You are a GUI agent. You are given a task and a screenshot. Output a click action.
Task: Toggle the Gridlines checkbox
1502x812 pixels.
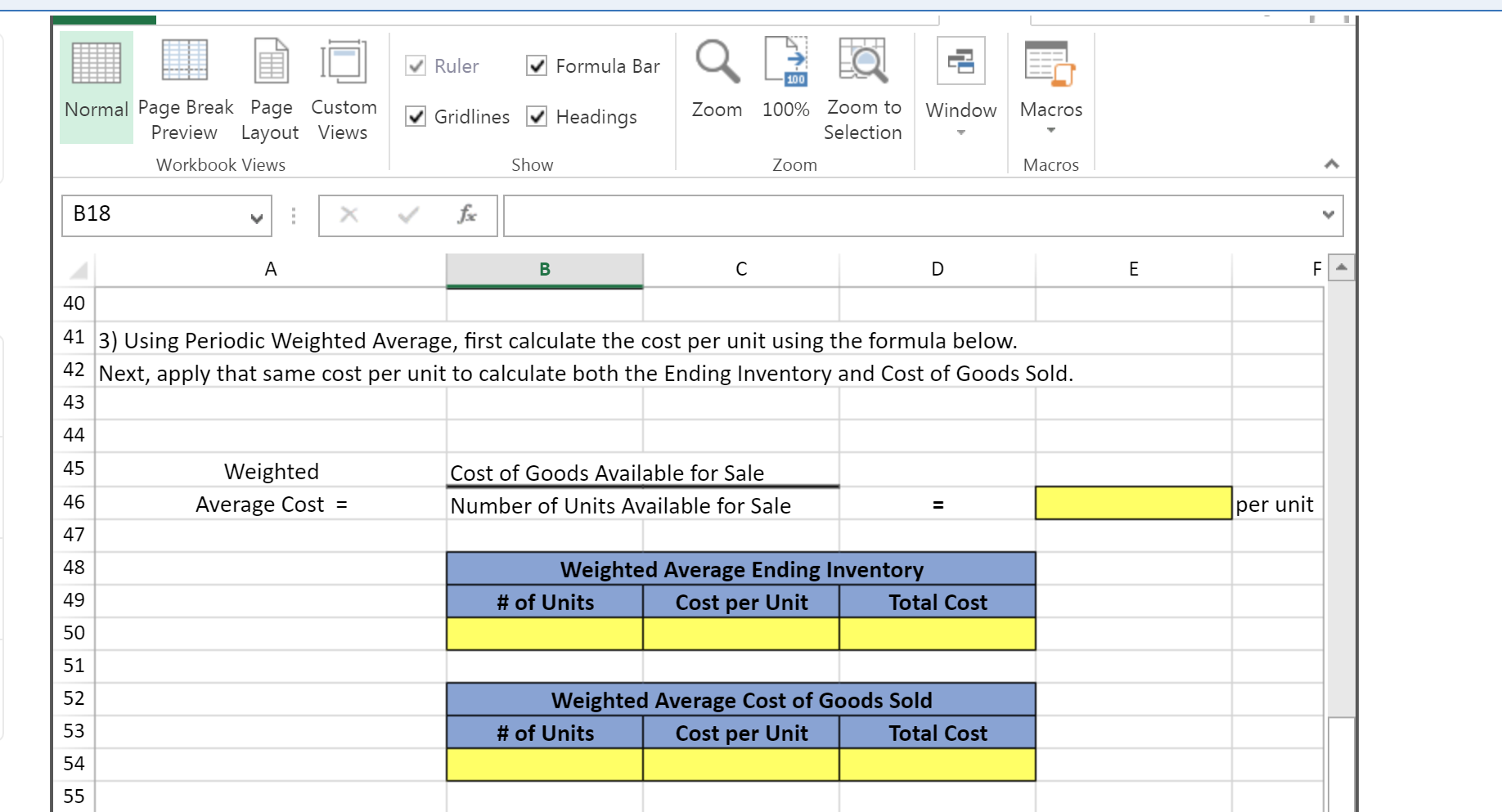(416, 117)
